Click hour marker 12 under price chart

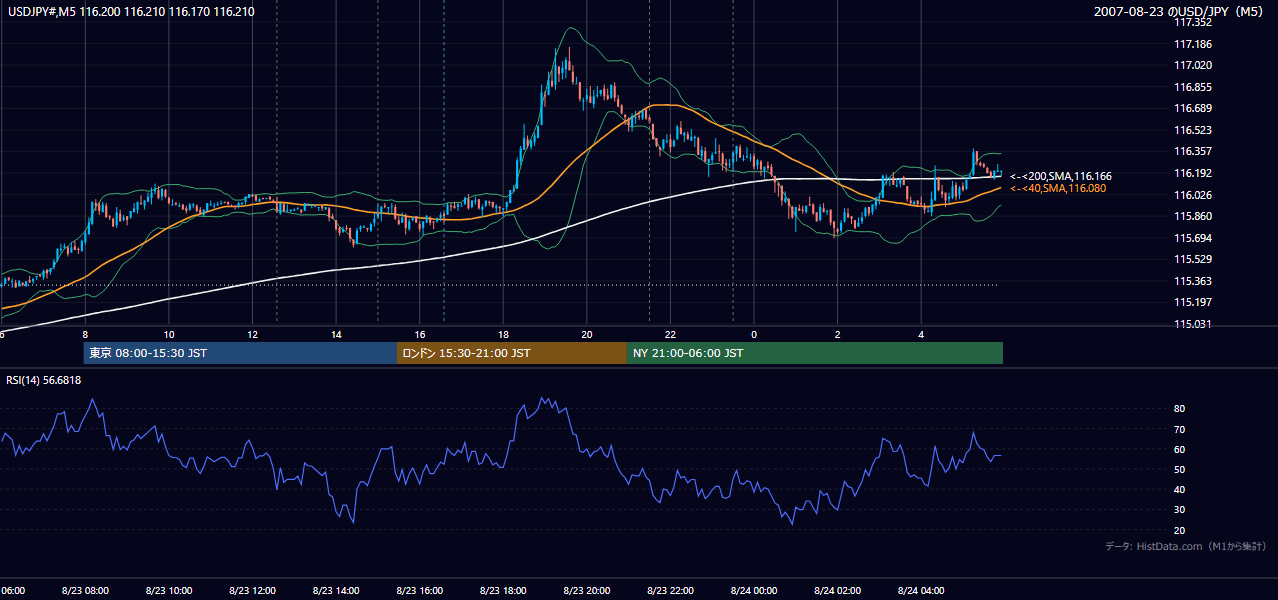(252, 335)
